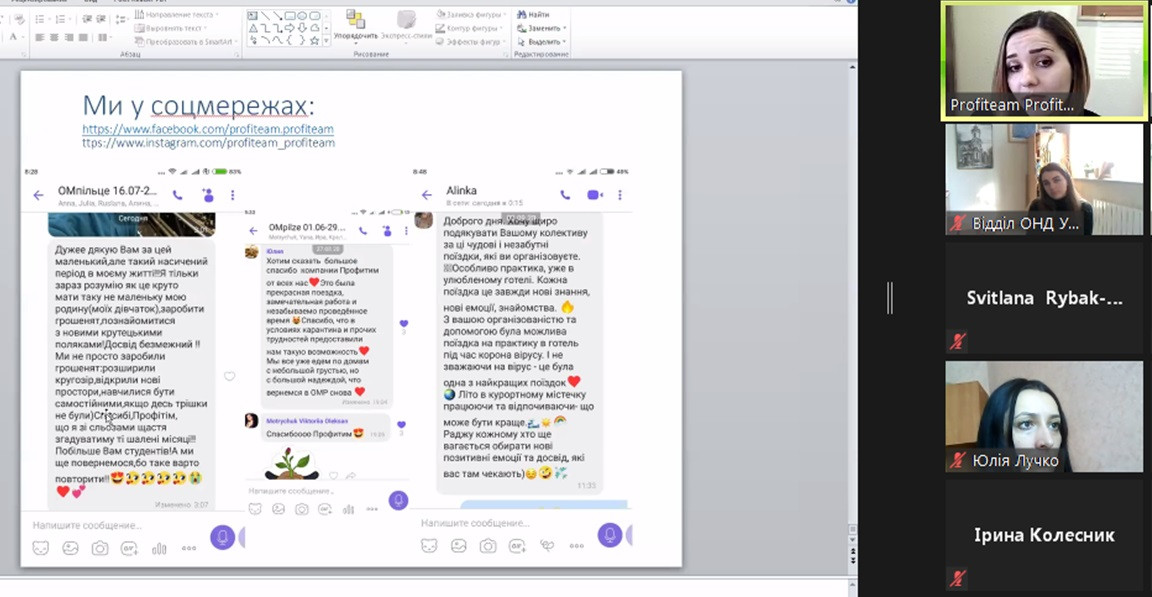Click the Svitlana Rybak participant tile
Viewport: 1152px width, 597px height.
(1044, 297)
